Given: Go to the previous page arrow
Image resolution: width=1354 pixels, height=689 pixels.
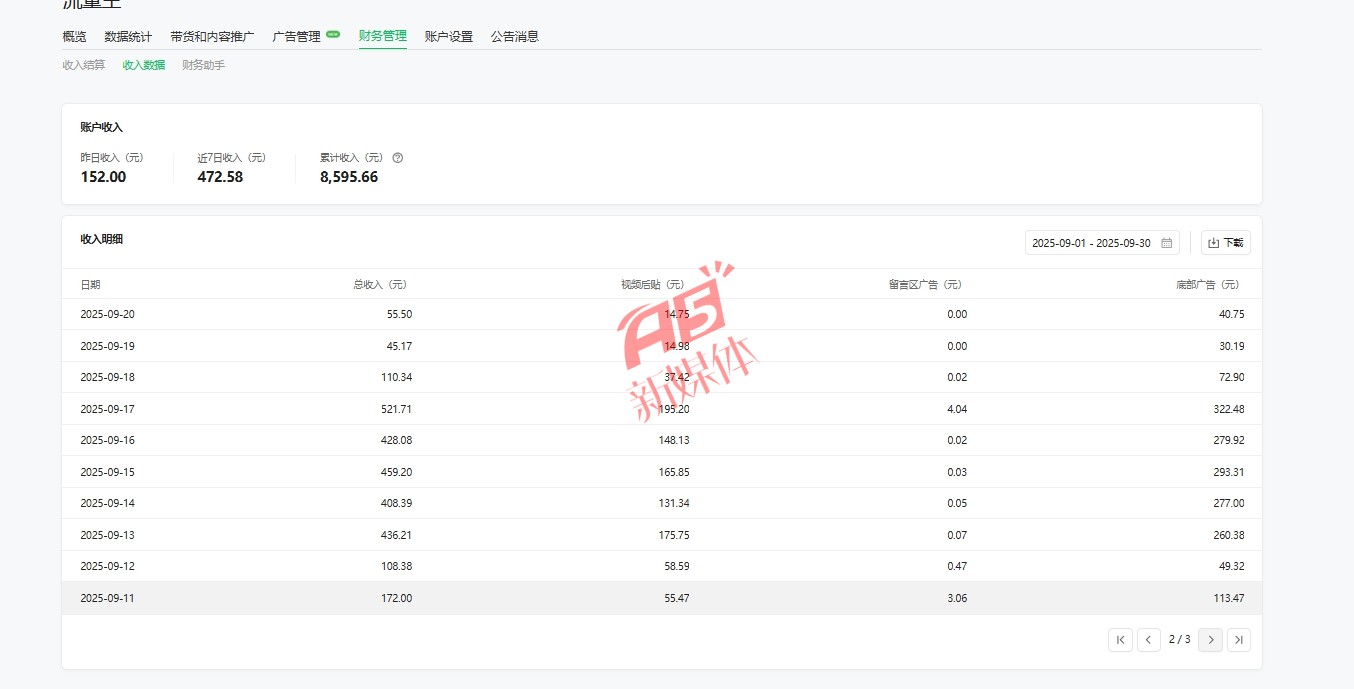Looking at the screenshot, I should coord(1149,640).
